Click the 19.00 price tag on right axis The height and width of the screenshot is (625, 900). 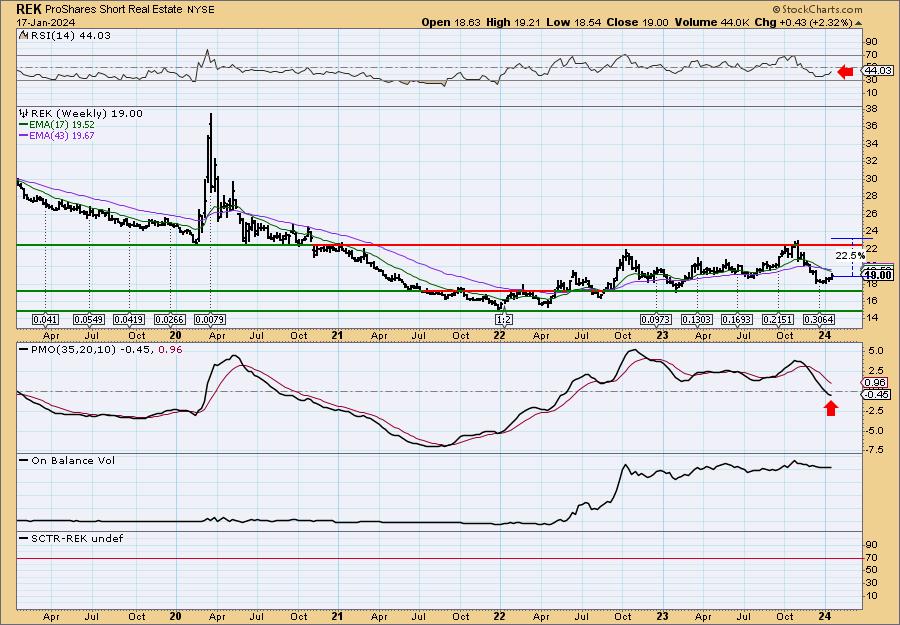click(878, 276)
